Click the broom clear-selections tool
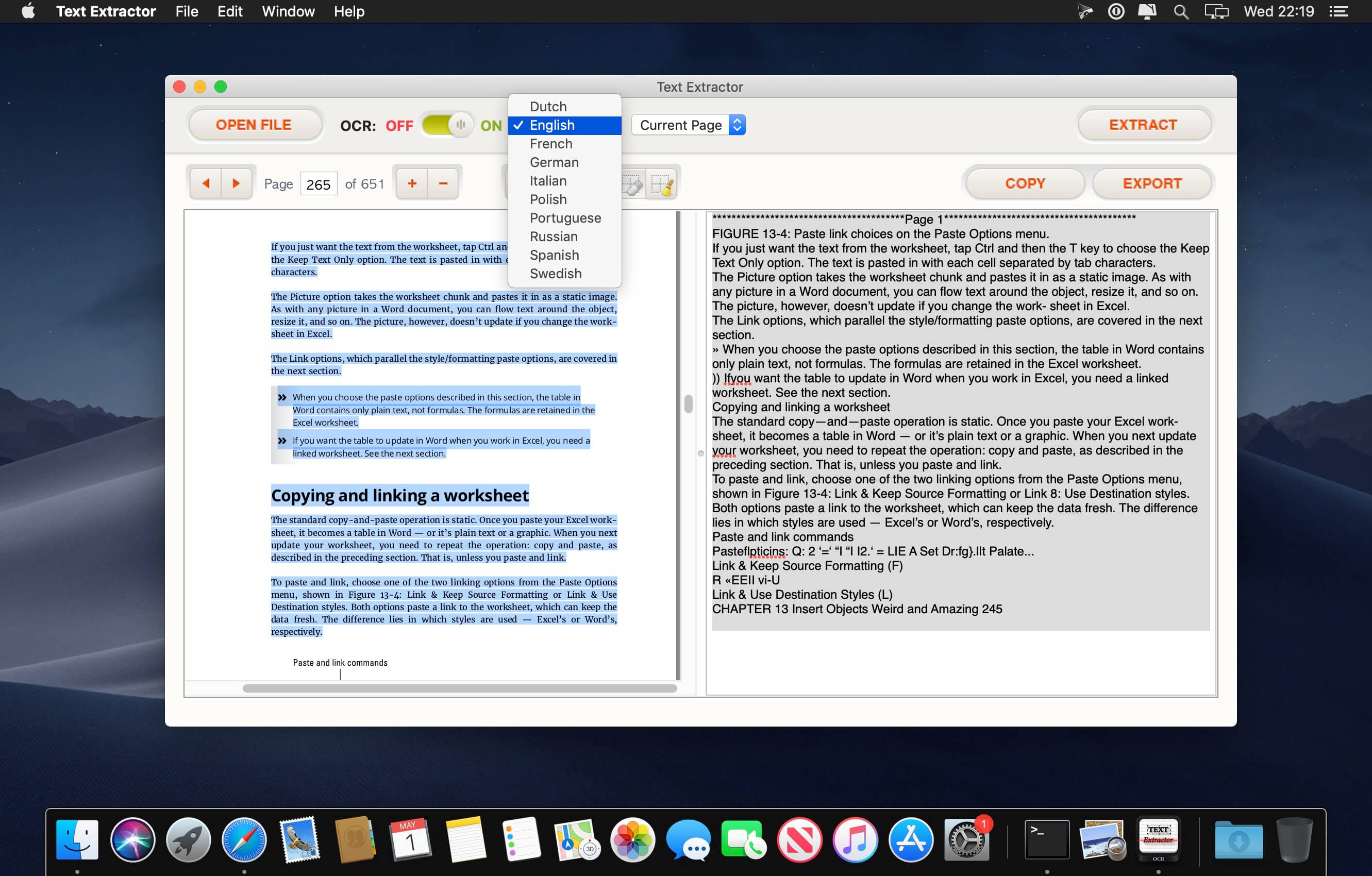1372x876 pixels. [x=661, y=184]
